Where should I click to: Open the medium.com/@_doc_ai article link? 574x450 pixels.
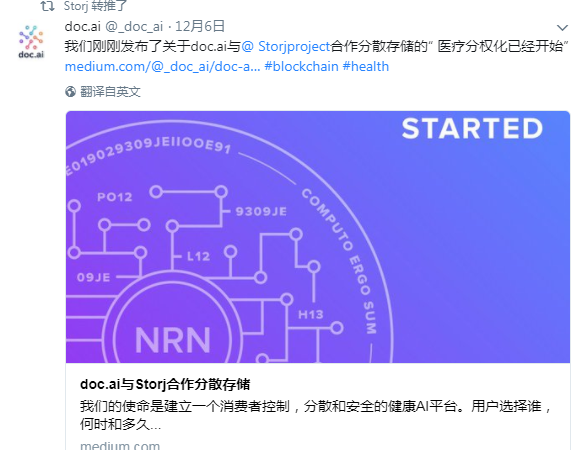(163, 67)
